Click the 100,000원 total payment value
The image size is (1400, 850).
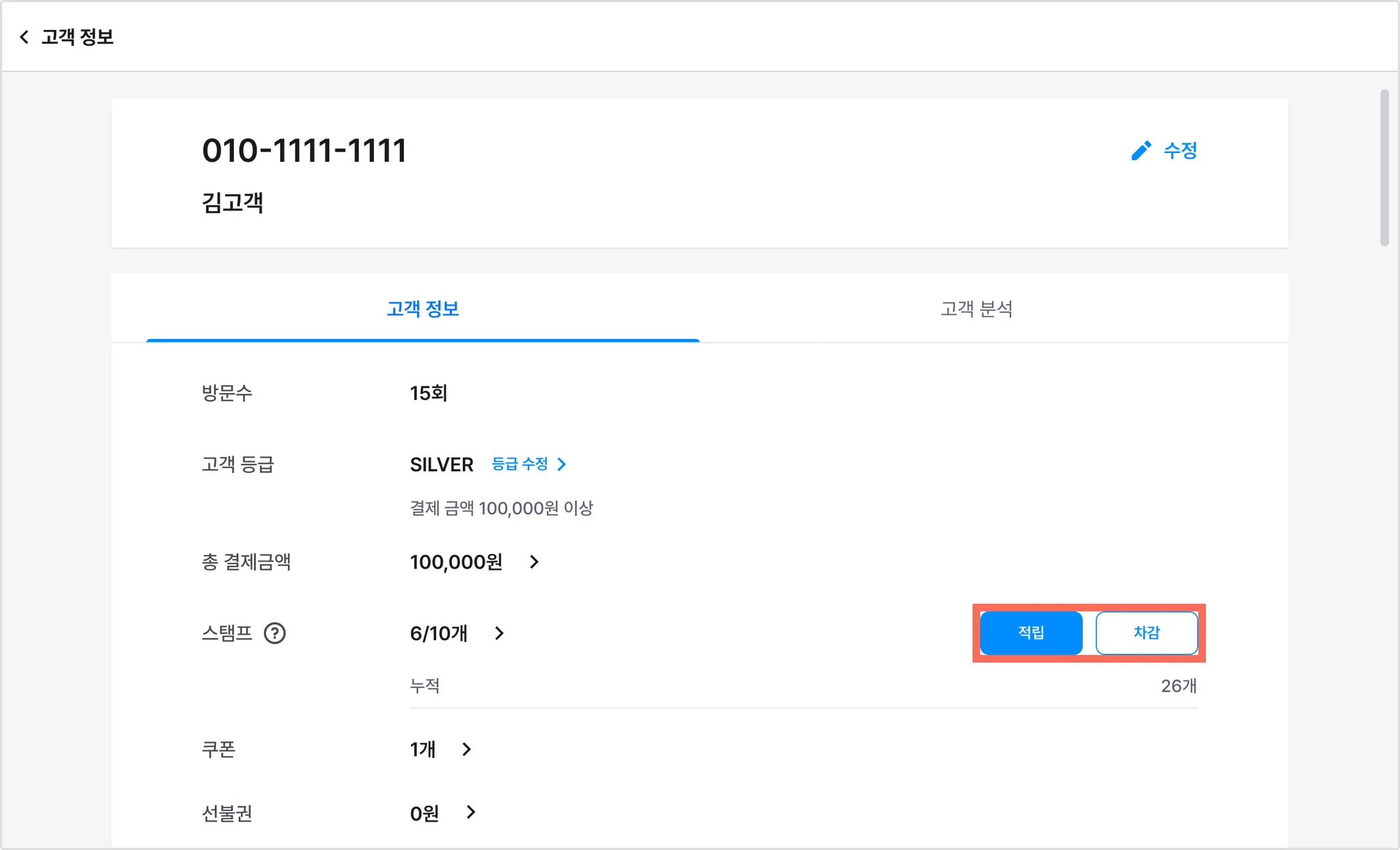coord(456,562)
